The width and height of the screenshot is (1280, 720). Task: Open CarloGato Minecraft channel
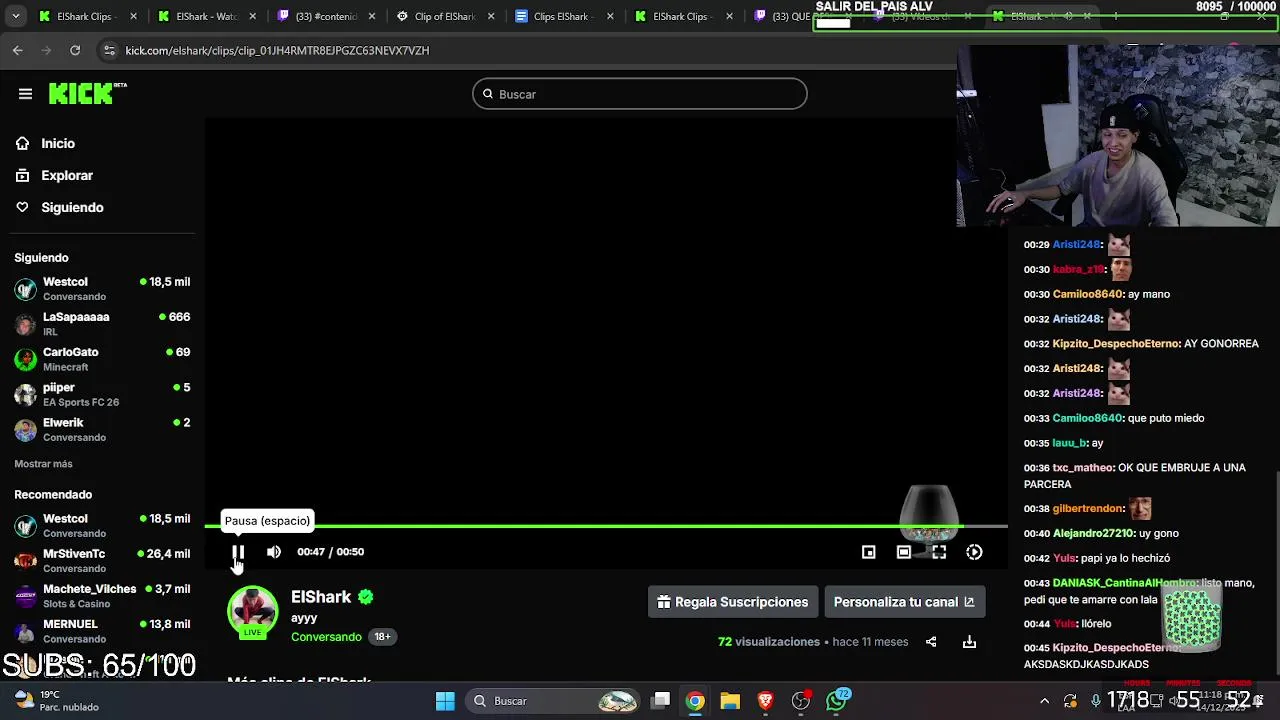tap(102, 359)
